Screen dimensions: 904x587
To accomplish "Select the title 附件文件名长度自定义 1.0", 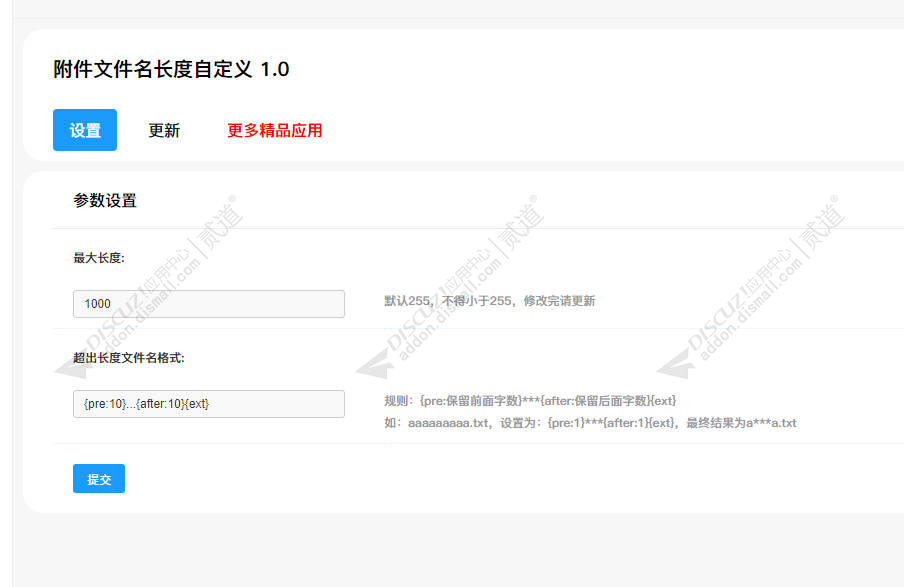I will coord(171,69).
